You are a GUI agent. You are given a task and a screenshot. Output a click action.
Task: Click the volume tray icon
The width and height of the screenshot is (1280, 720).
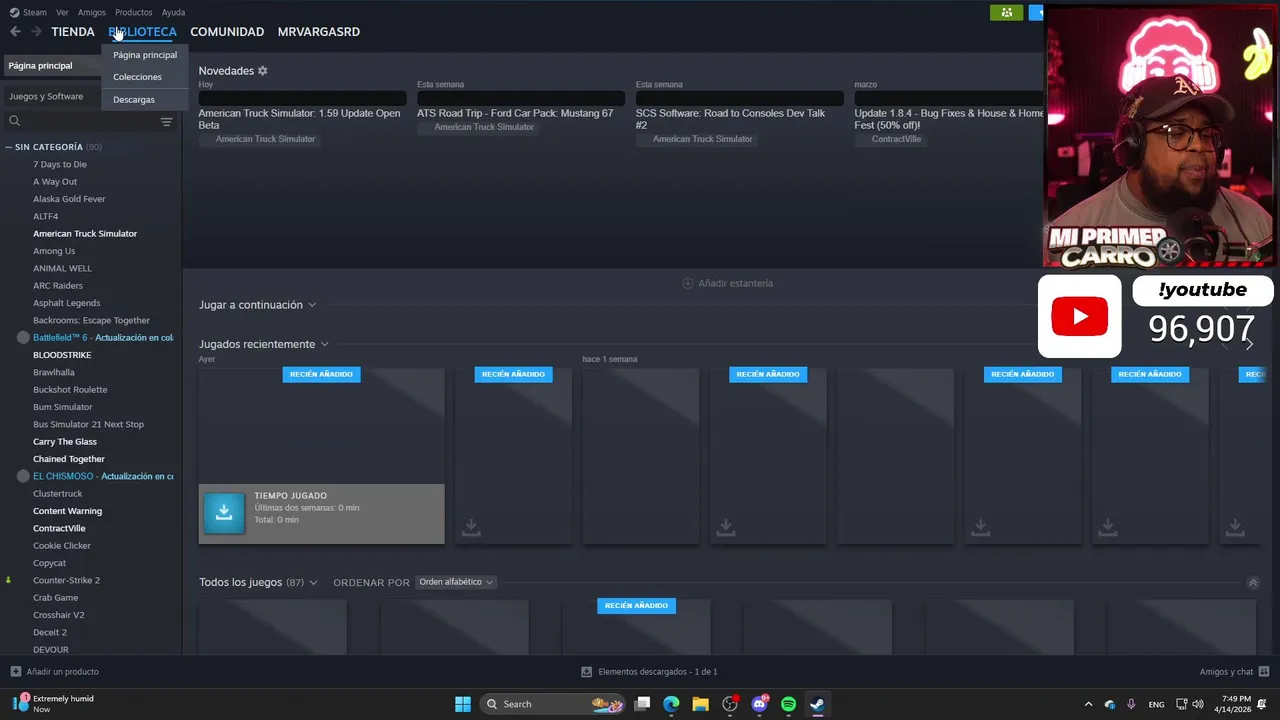click(x=1197, y=704)
